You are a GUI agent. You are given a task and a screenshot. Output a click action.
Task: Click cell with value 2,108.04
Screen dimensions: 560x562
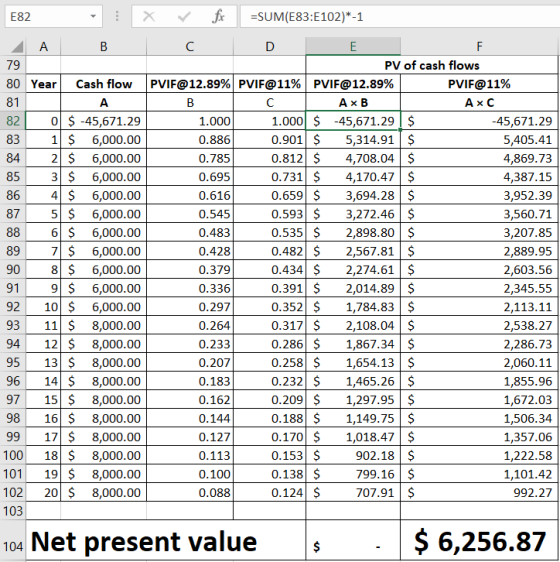click(x=353, y=325)
